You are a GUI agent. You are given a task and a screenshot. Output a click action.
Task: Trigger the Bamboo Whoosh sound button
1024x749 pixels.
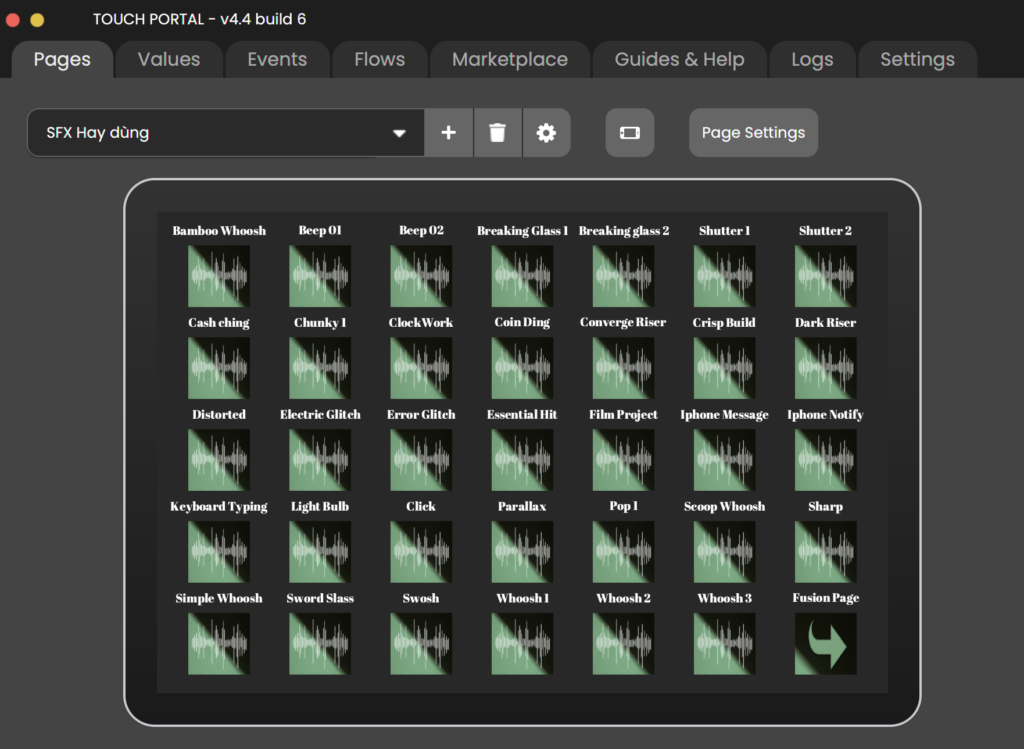click(x=219, y=276)
